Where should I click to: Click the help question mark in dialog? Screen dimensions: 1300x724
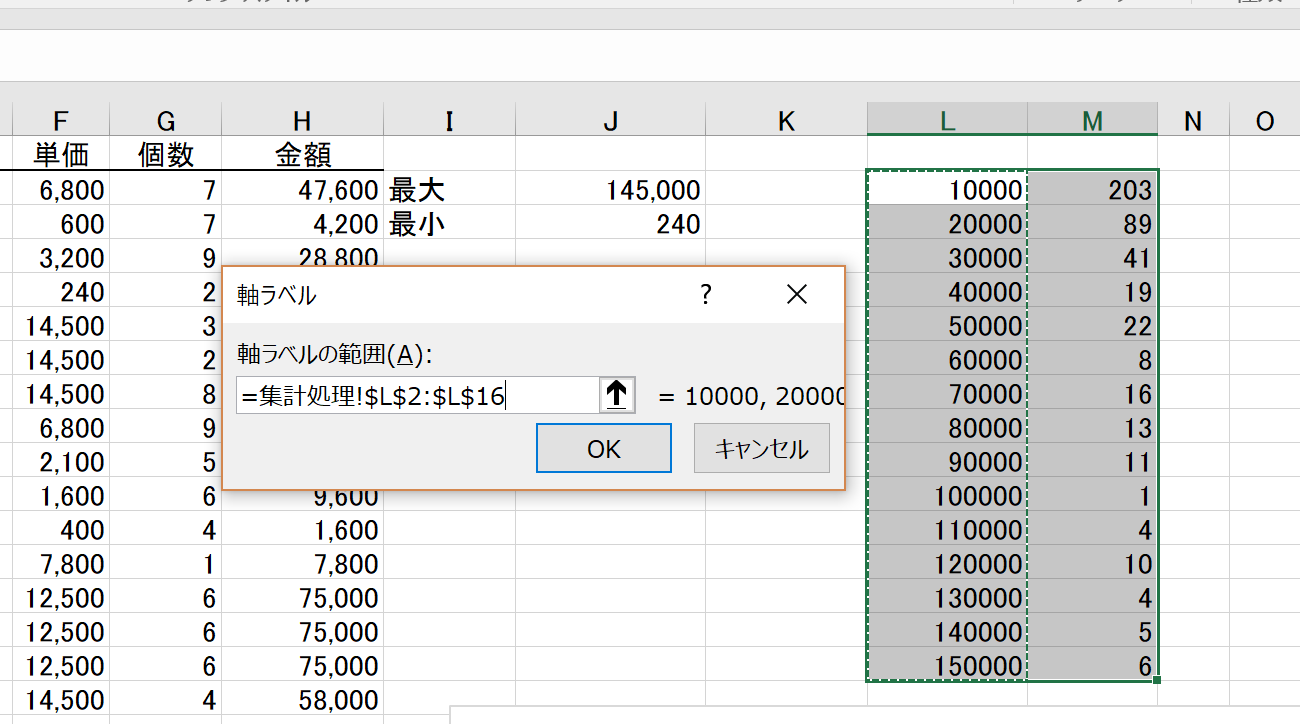(706, 294)
